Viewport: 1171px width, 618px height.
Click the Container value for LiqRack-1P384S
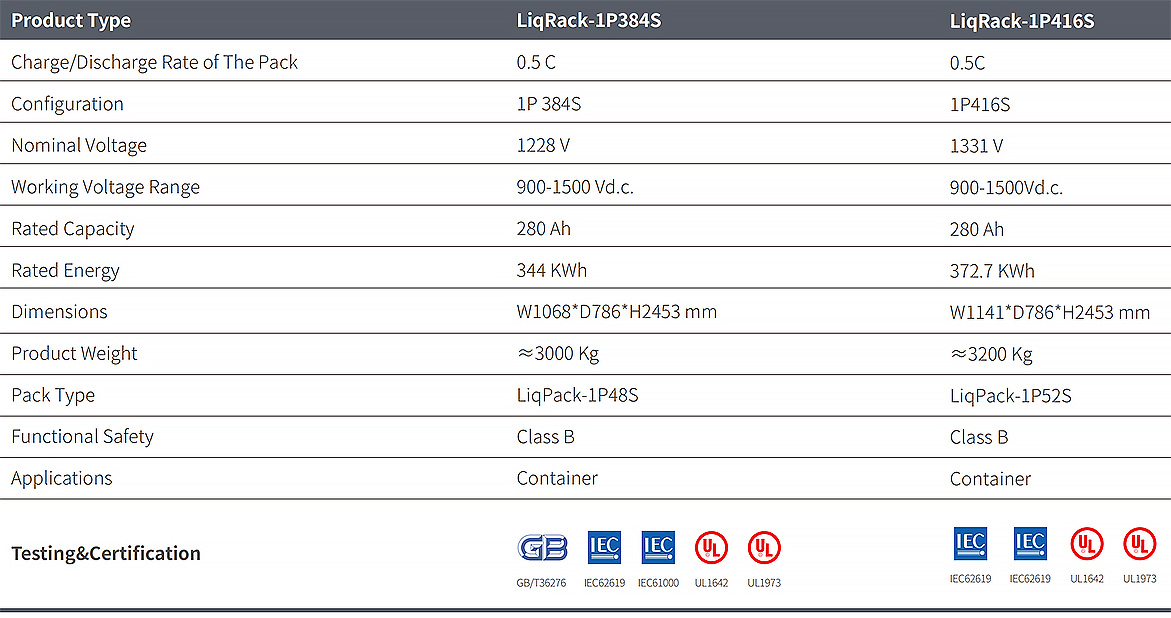click(557, 478)
